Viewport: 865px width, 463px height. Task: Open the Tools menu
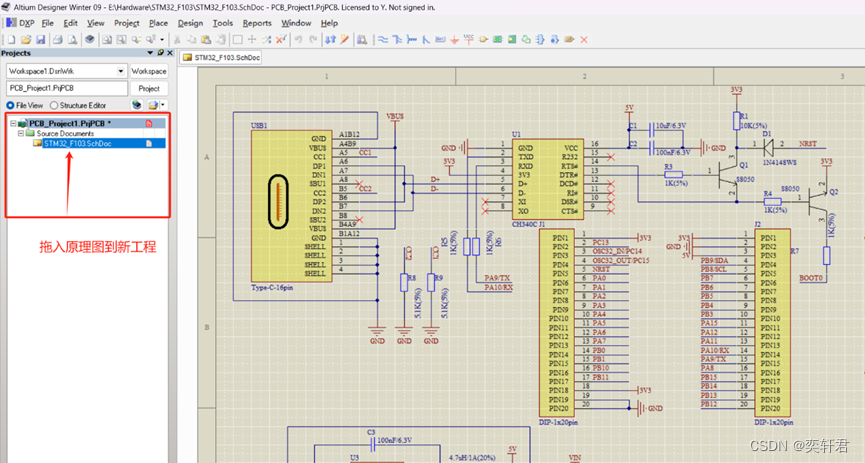223,23
